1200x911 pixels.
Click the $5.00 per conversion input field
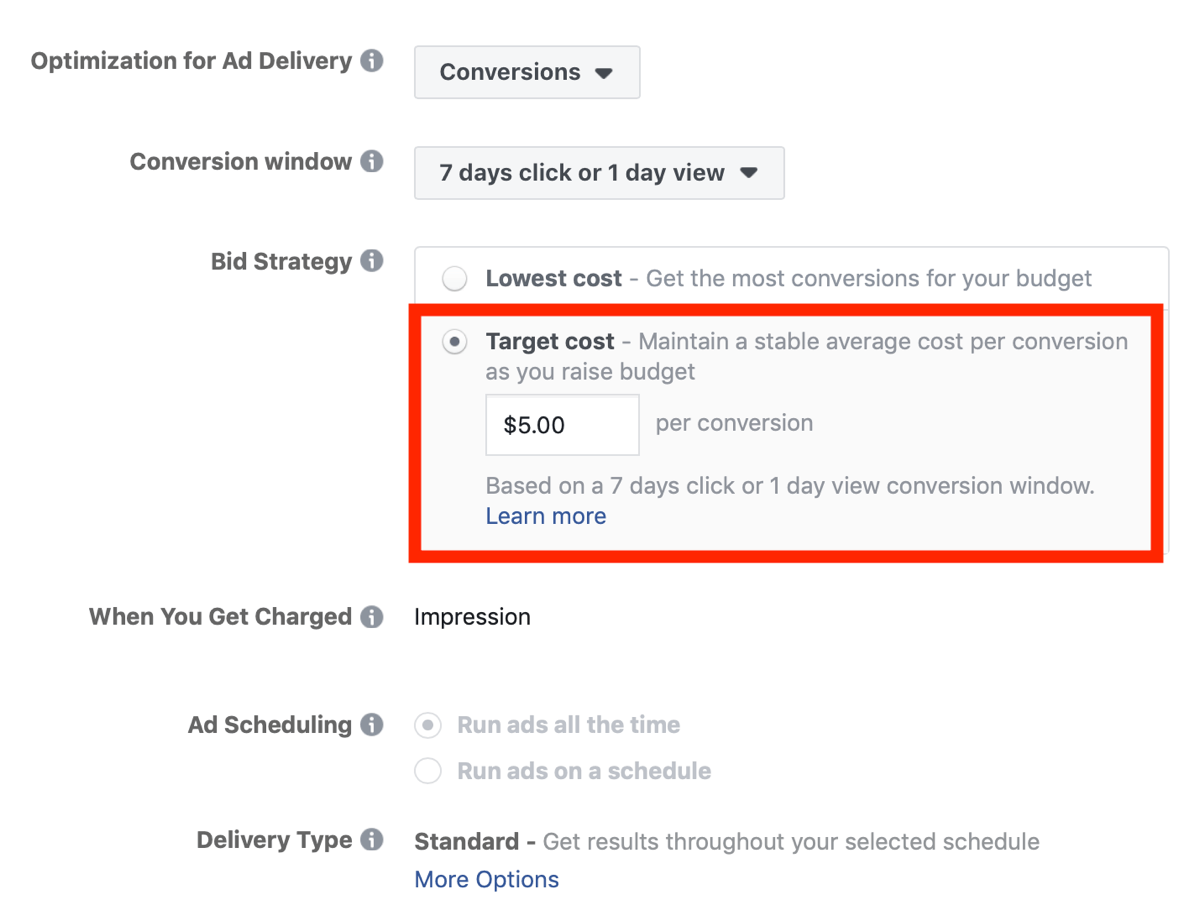(x=562, y=425)
